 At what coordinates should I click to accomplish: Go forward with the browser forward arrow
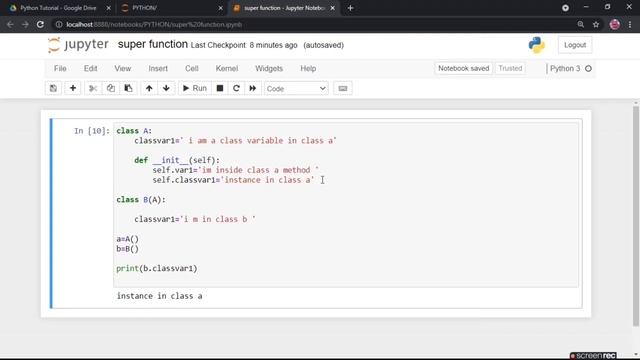pyautogui.click(x=25, y=24)
